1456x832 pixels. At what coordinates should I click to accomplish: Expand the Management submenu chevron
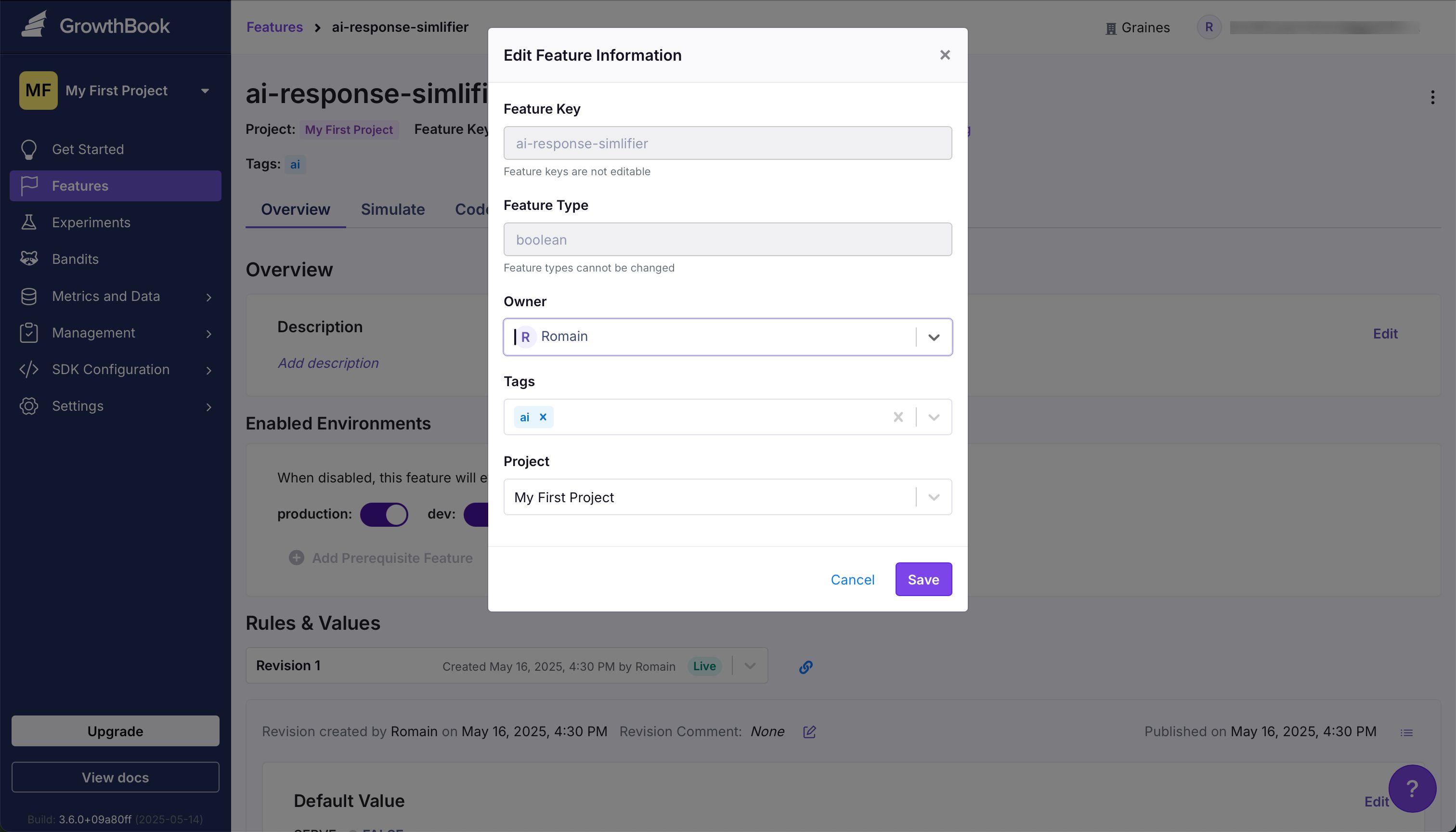click(x=208, y=334)
